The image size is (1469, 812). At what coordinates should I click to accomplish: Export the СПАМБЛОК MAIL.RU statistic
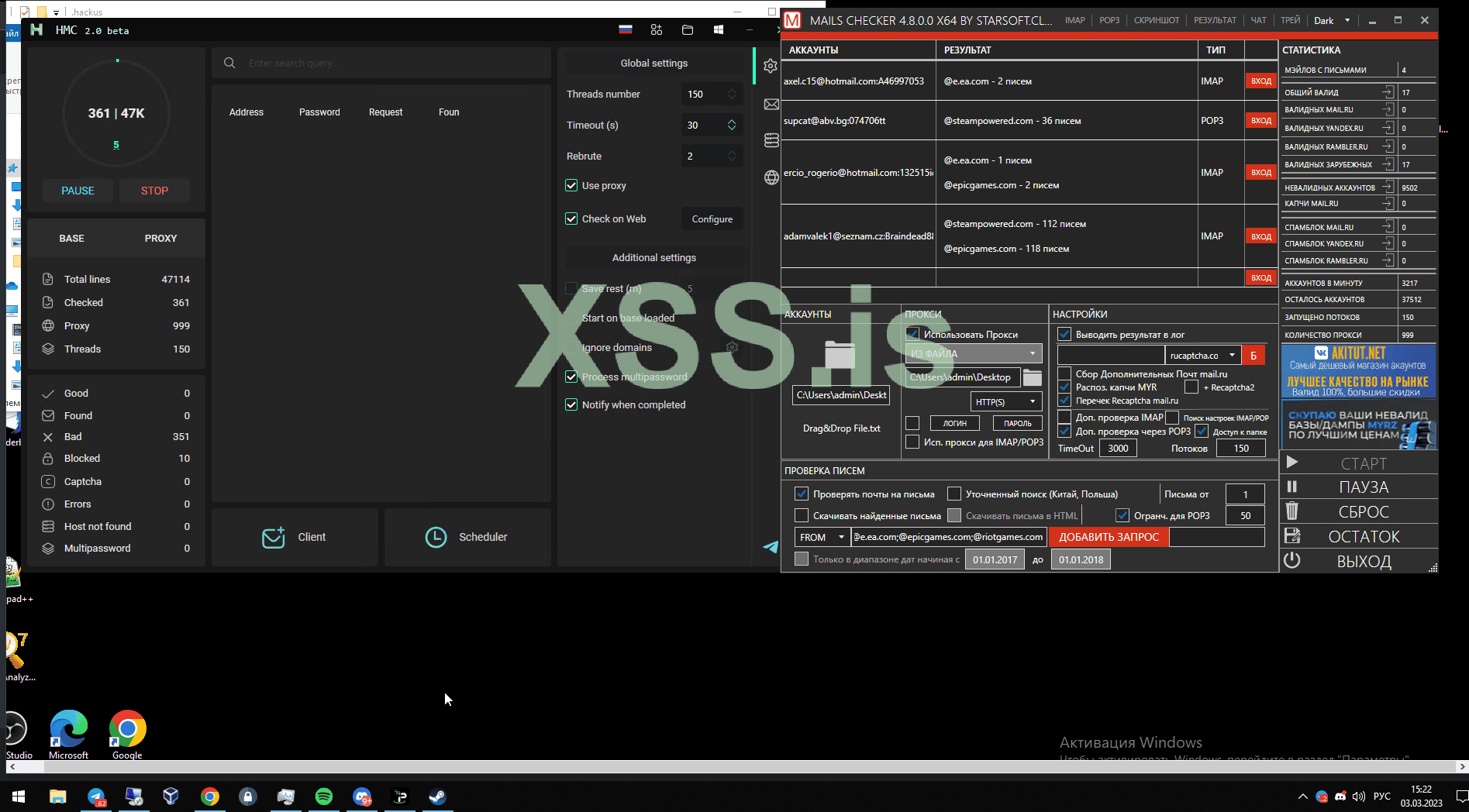(x=1388, y=227)
